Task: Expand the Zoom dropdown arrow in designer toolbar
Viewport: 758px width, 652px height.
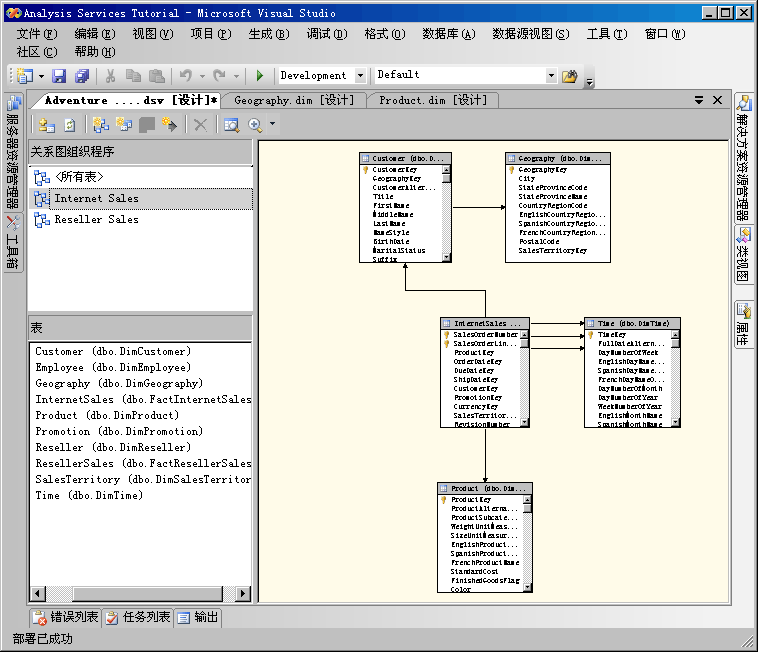Action: tap(272, 125)
